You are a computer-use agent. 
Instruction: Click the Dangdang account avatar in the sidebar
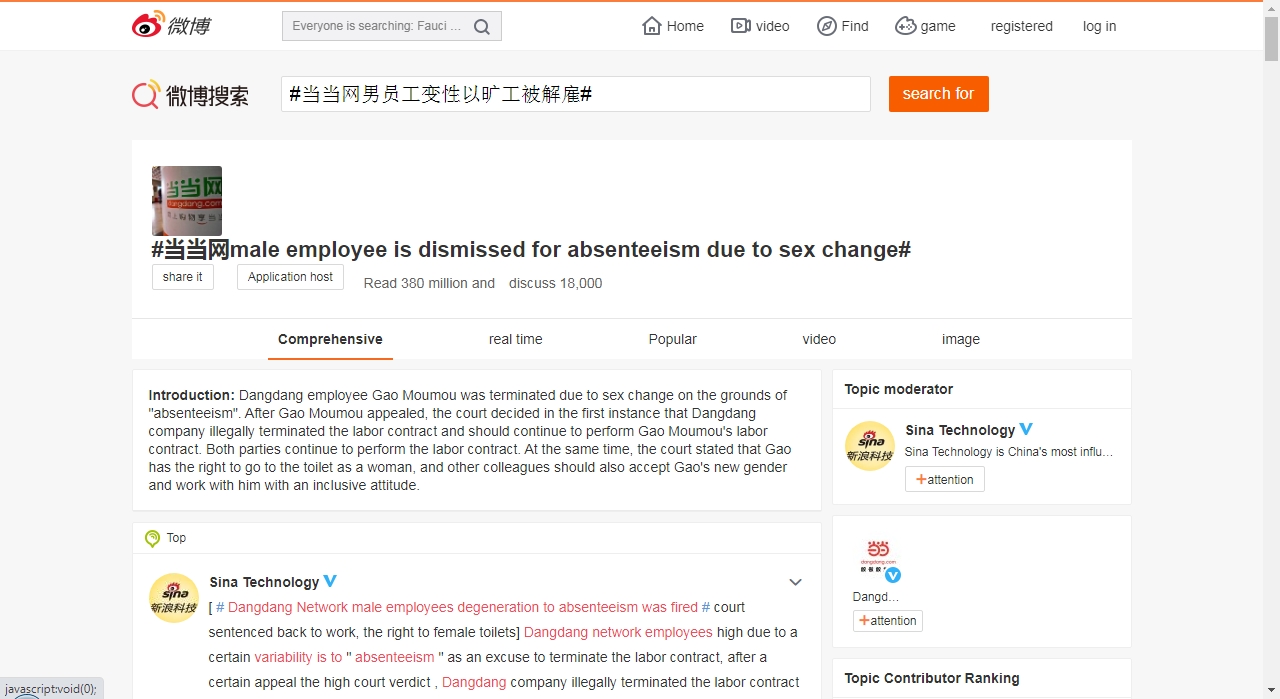[x=878, y=558]
